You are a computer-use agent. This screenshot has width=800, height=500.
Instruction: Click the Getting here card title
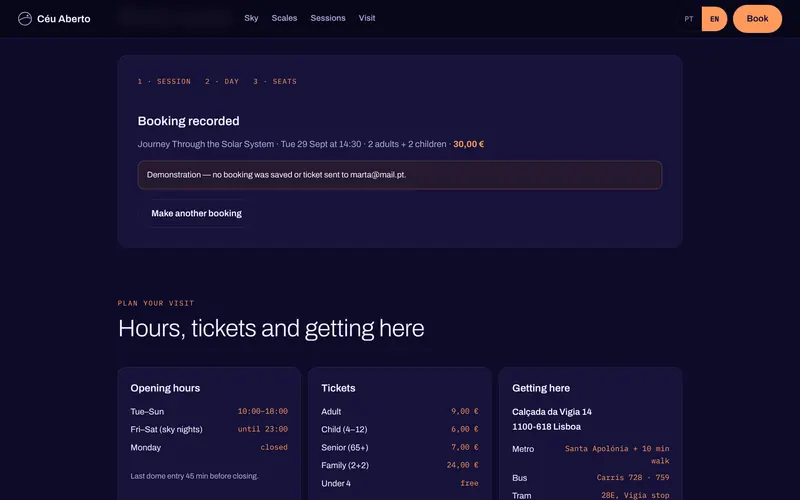pyautogui.click(x=541, y=388)
